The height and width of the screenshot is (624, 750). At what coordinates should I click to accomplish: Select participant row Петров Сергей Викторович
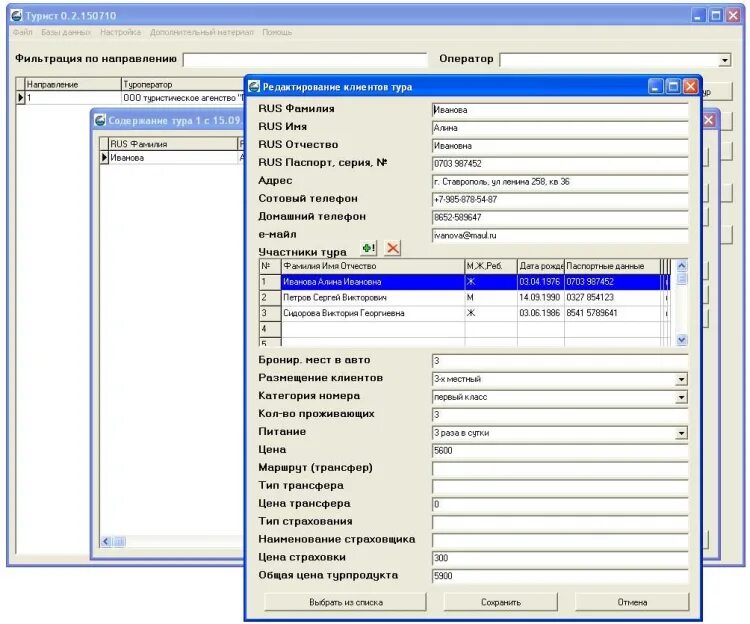point(464,297)
